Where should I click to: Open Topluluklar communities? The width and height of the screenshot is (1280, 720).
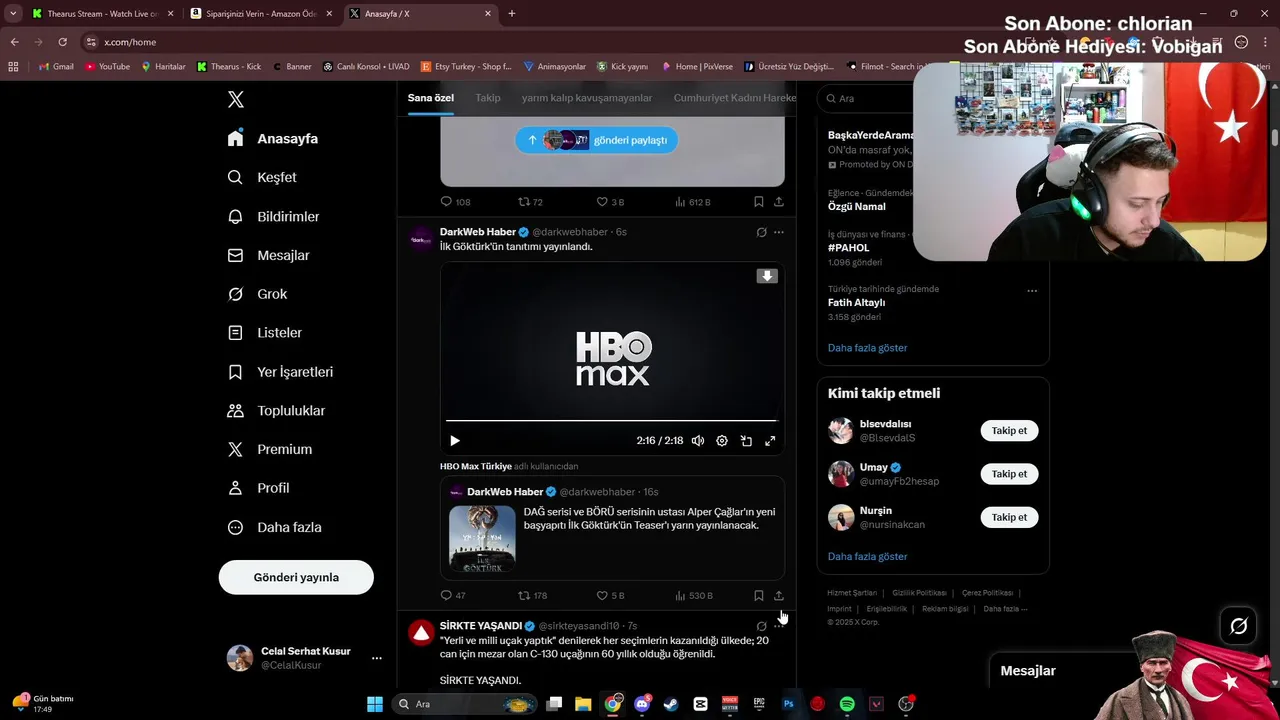(276, 410)
